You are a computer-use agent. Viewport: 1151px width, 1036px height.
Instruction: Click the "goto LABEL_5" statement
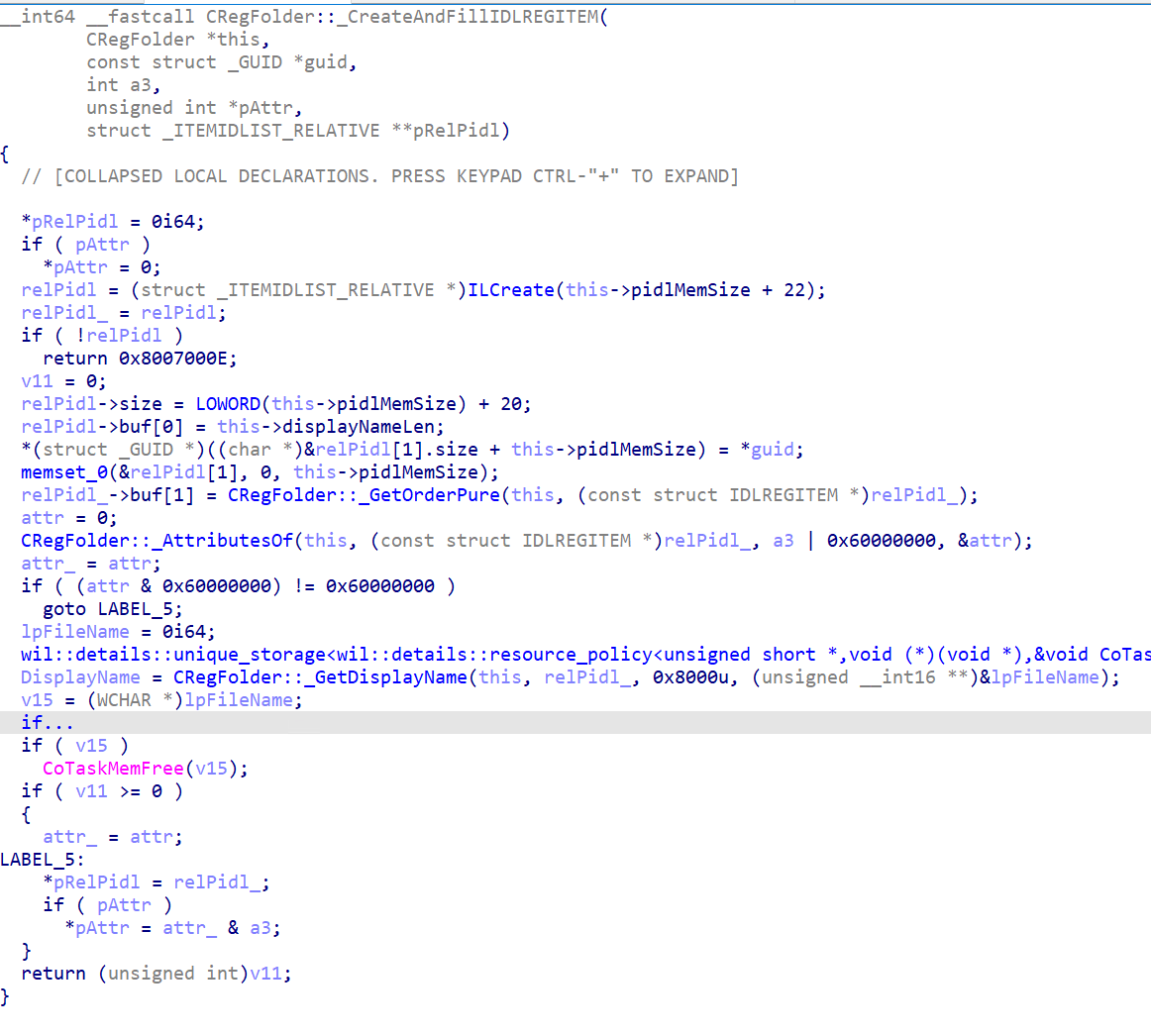coord(113,609)
